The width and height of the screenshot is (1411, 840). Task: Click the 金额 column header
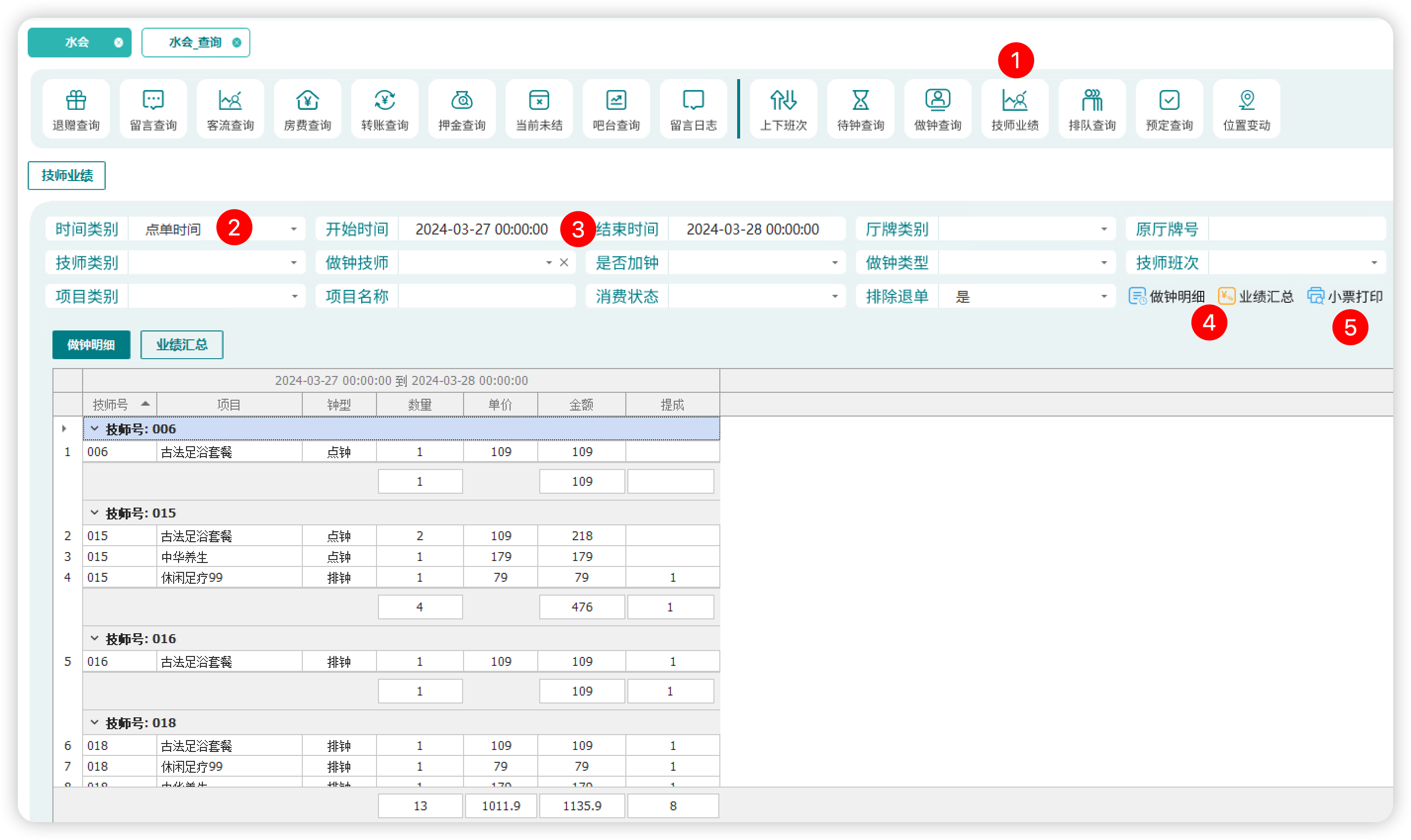coord(581,405)
